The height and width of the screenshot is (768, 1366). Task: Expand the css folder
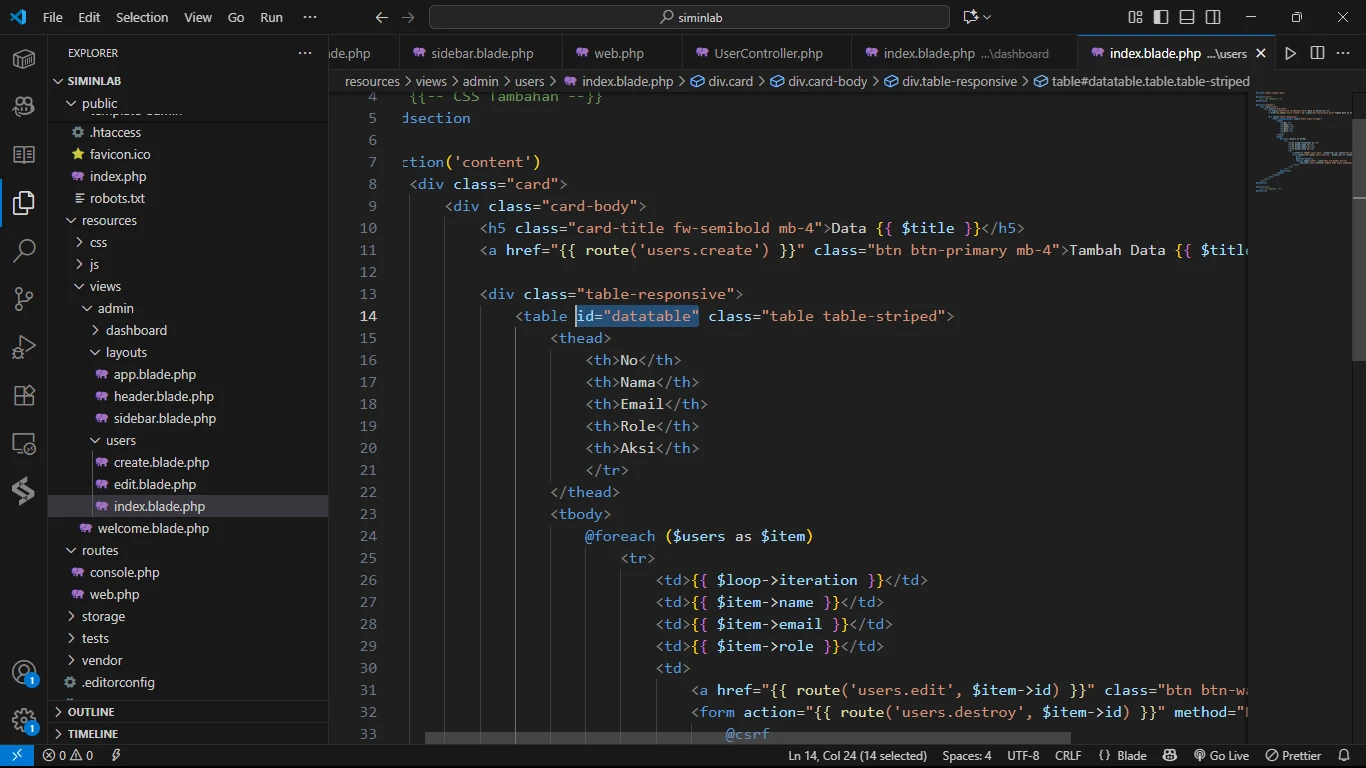tap(98, 242)
